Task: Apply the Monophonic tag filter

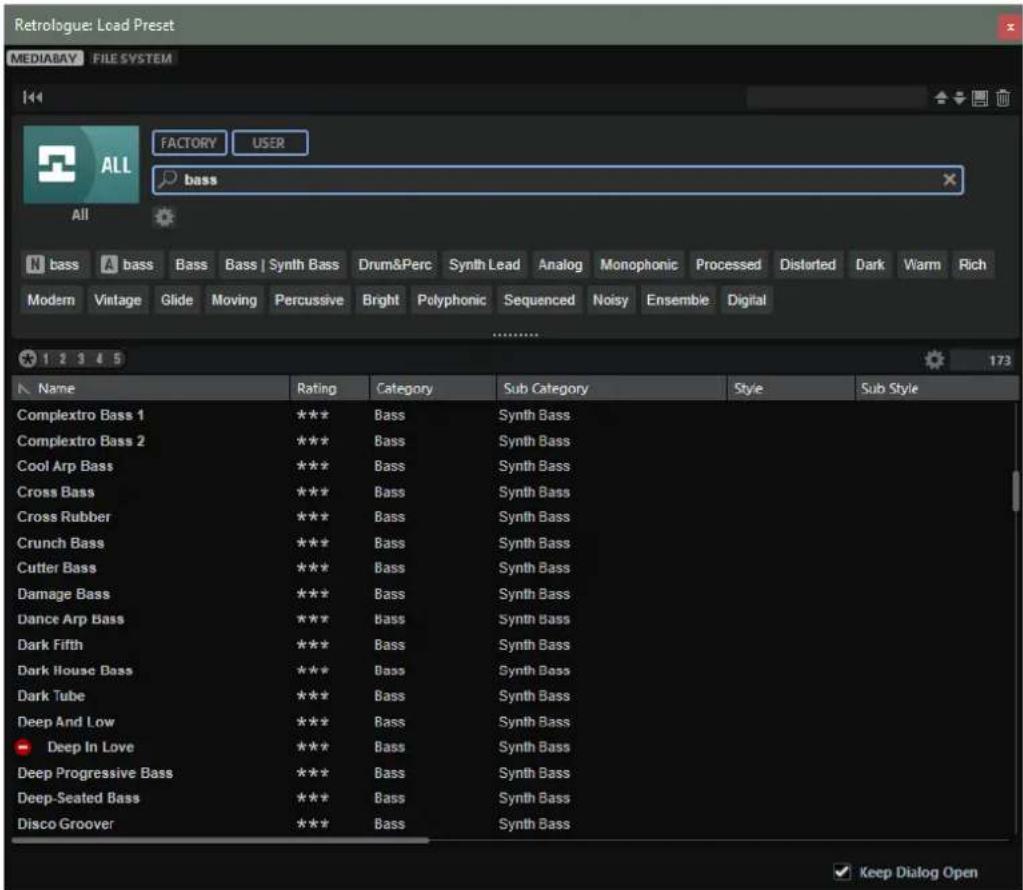Action: [639, 264]
